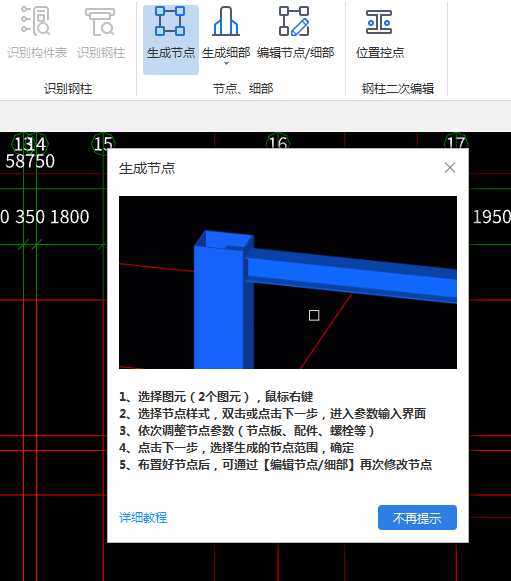Click the 1950 dimension text

click(x=492, y=217)
